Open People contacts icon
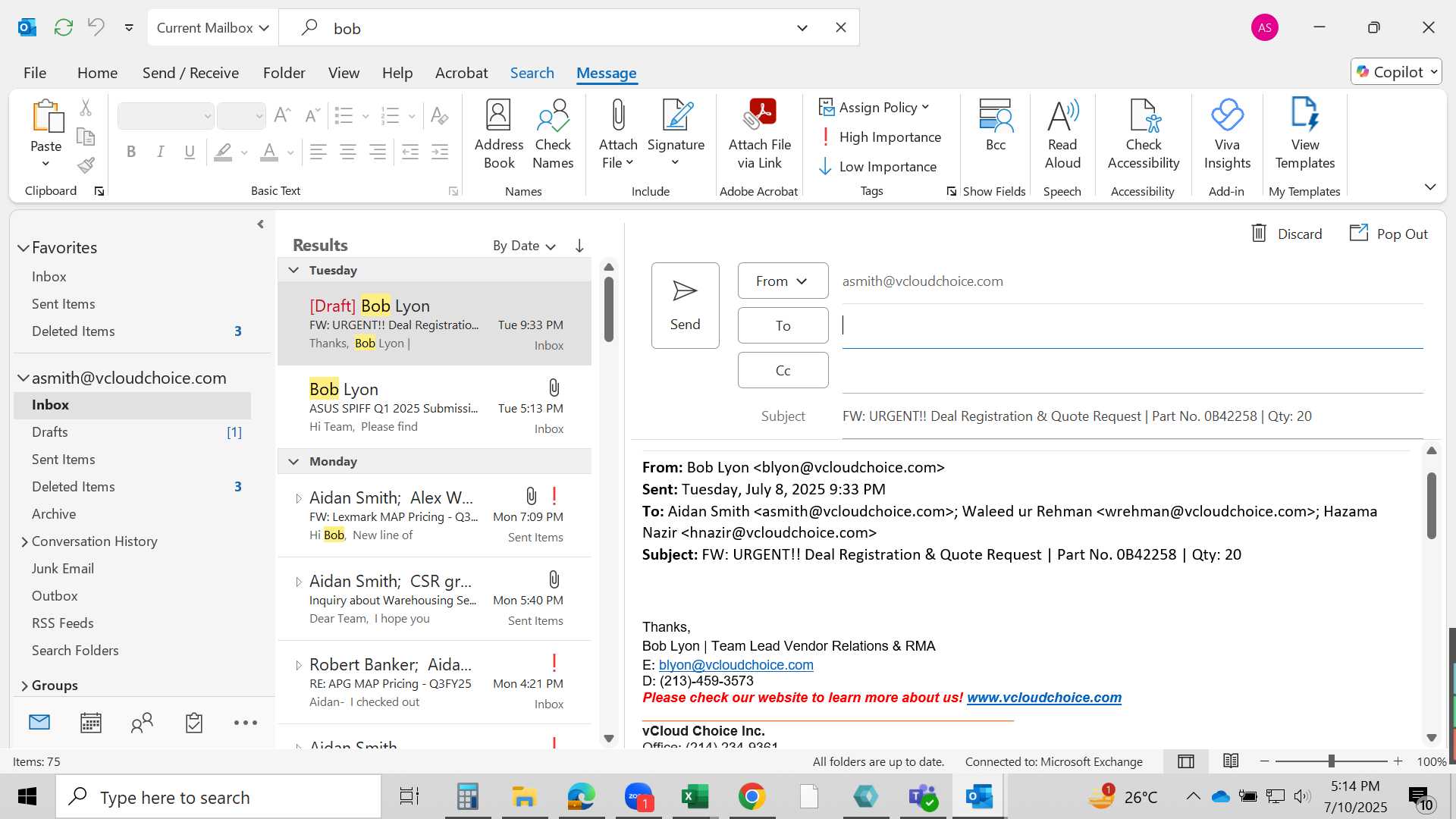 (142, 723)
